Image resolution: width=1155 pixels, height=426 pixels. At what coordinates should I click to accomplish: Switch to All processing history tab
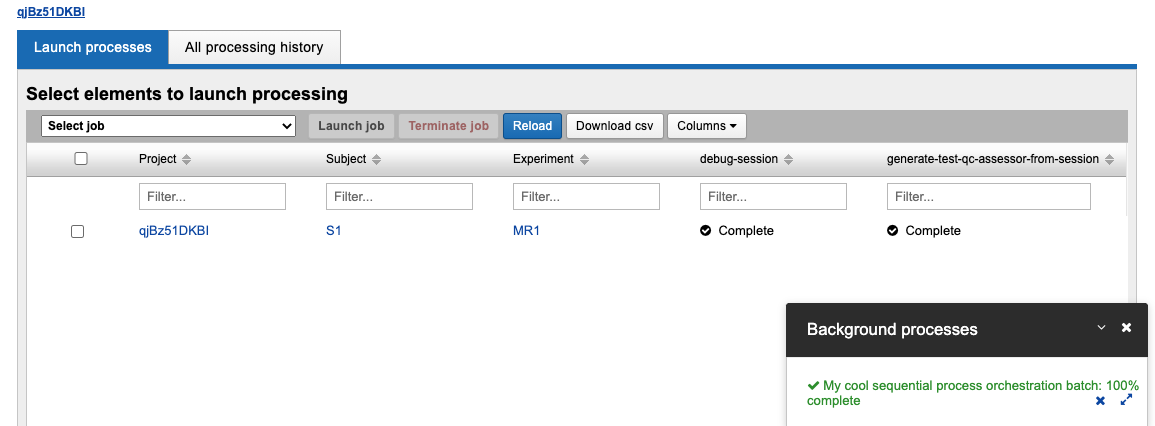(x=254, y=47)
